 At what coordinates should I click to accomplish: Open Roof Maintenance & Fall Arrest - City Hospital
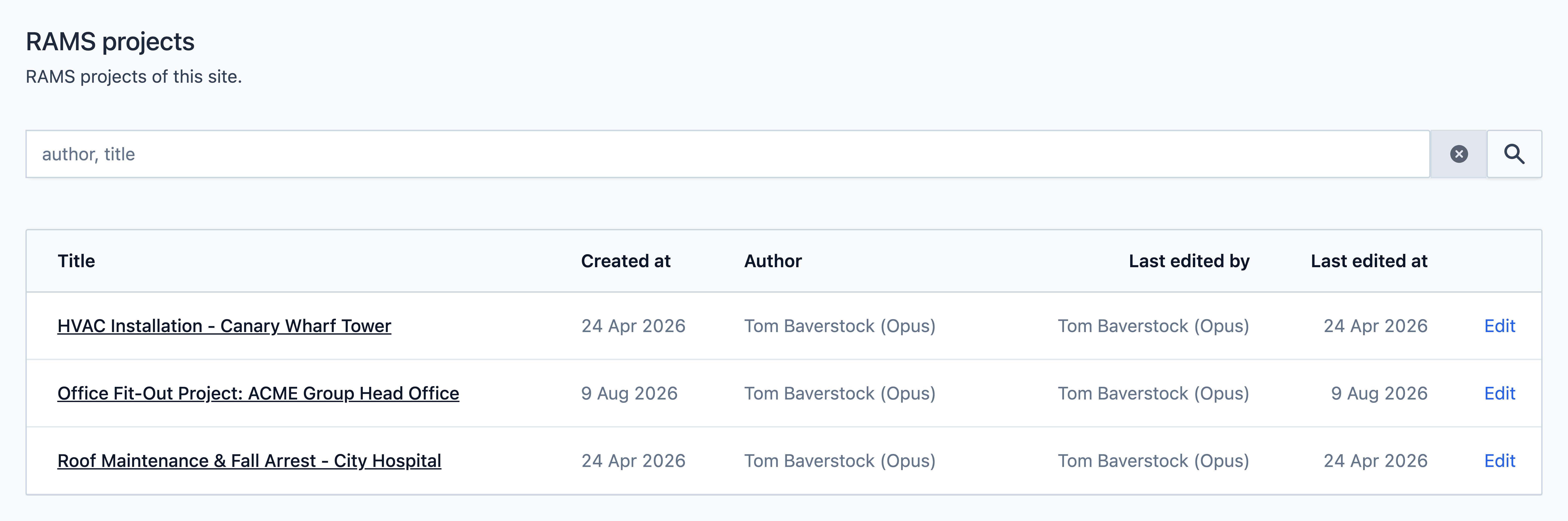[249, 461]
